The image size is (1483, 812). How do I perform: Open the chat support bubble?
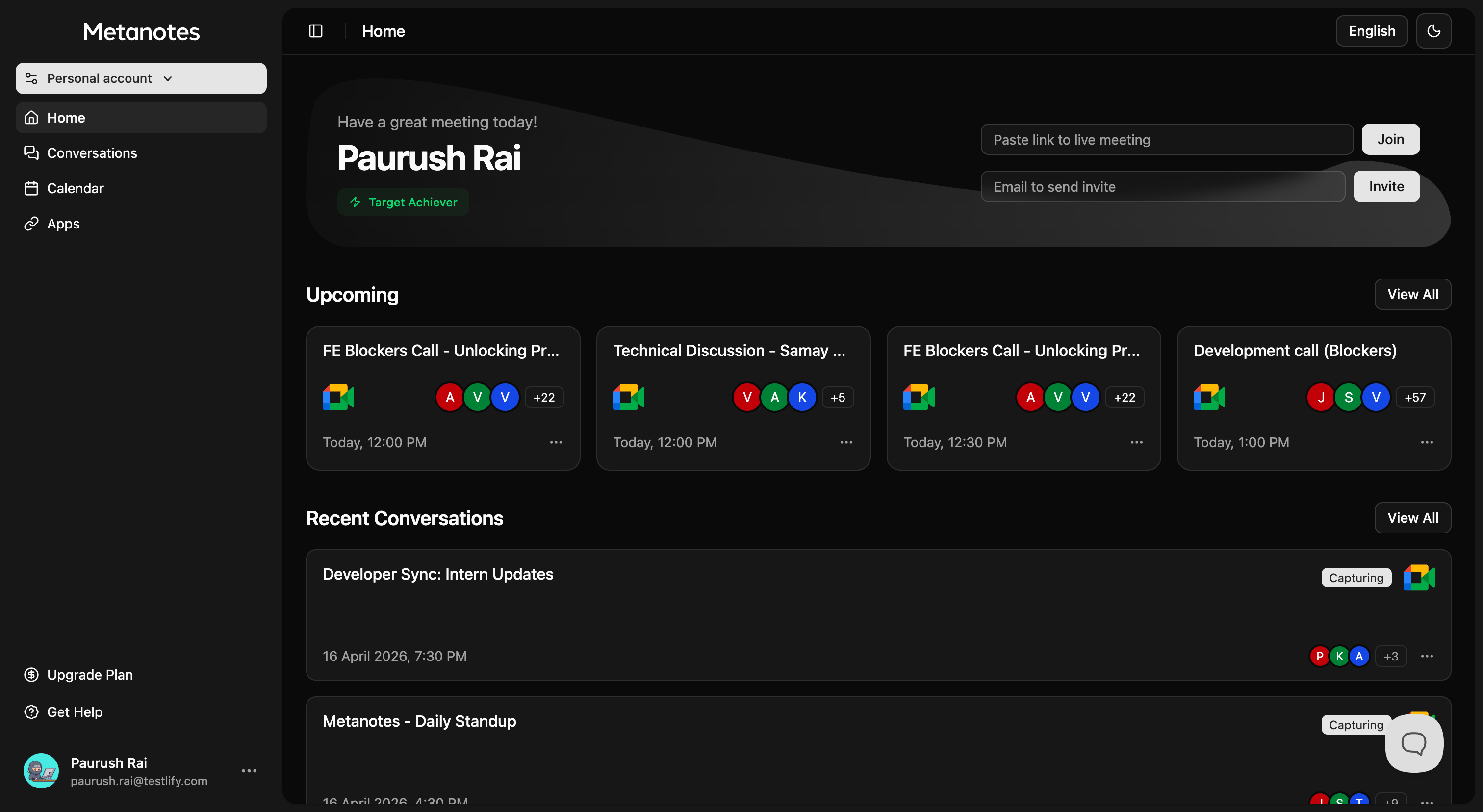pos(1413,743)
